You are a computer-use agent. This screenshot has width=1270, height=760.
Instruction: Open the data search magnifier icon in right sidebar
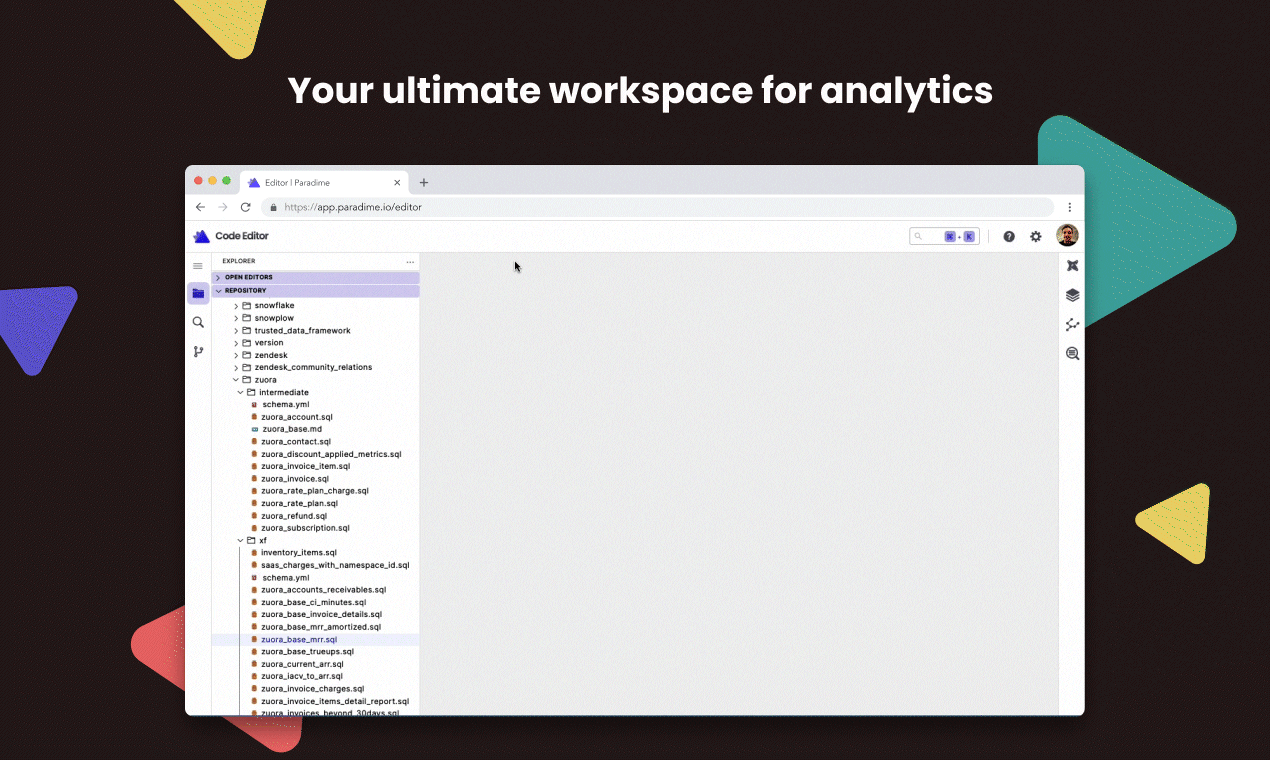pos(1072,354)
